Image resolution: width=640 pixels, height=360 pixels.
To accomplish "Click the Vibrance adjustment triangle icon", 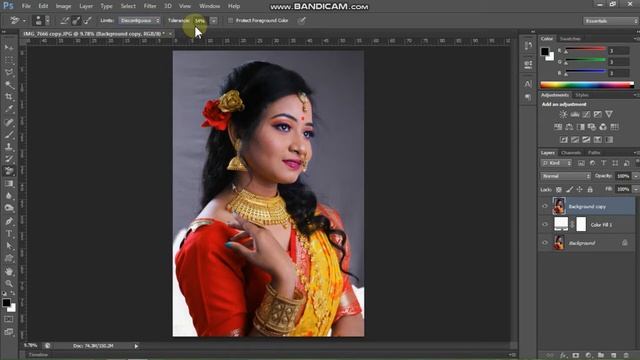I will pos(609,114).
